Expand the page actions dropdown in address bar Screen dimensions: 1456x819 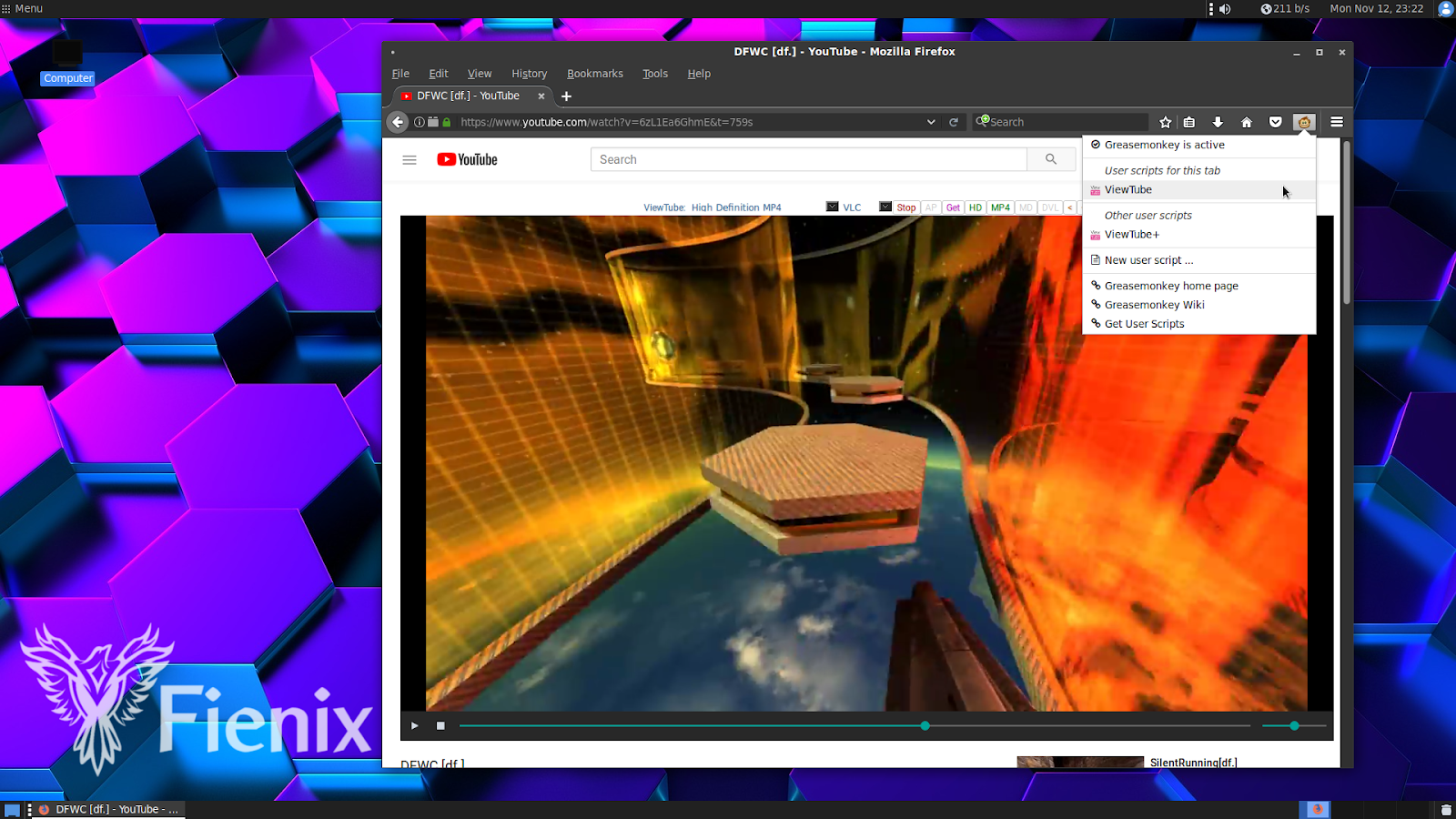pos(930,121)
